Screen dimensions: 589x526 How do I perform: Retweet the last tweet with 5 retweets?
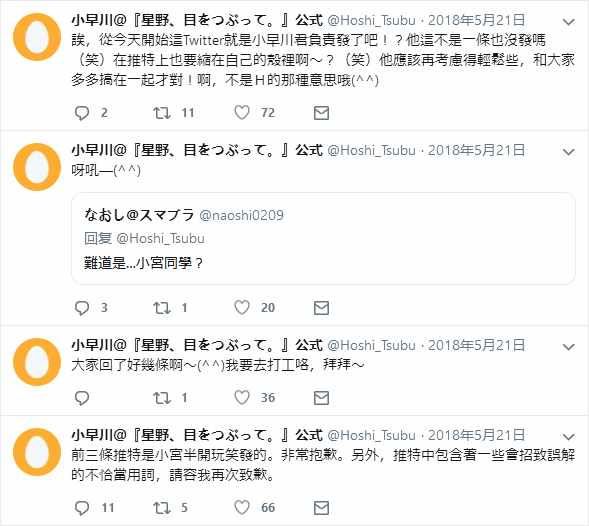[x=162, y=508]
